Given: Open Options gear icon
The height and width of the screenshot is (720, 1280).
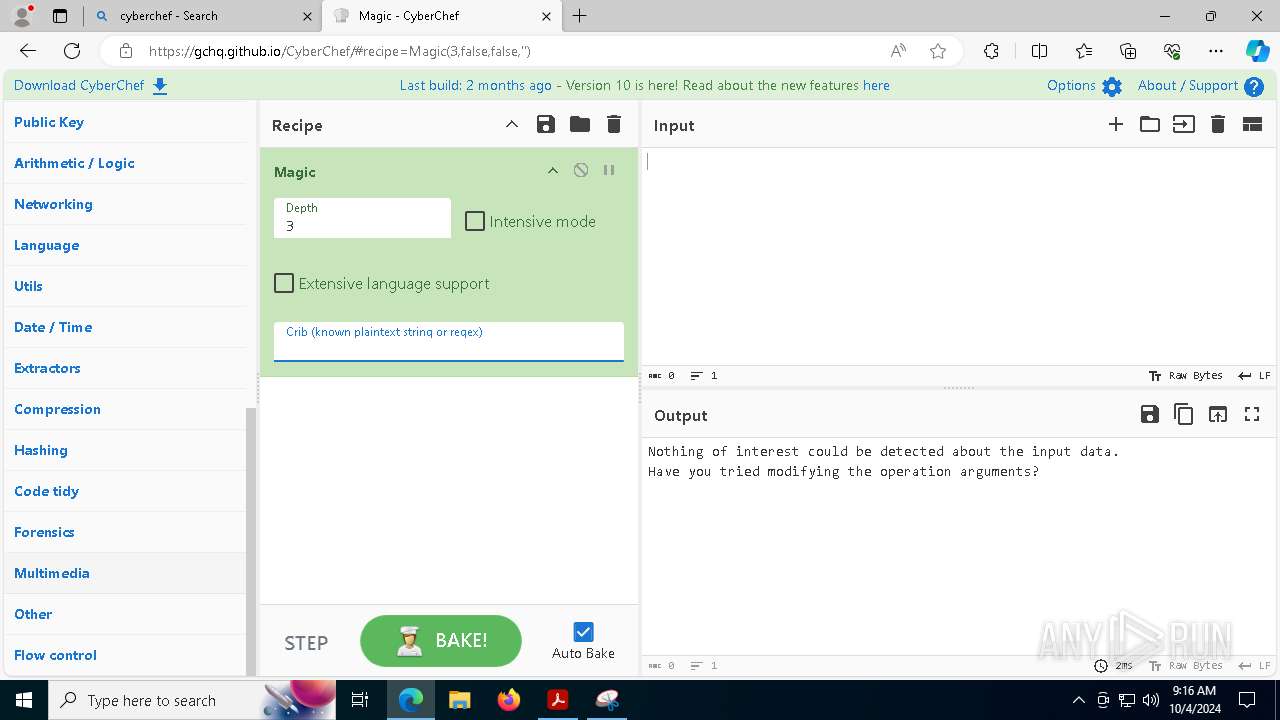Looking at the screenshot, I should [1112, 86].
